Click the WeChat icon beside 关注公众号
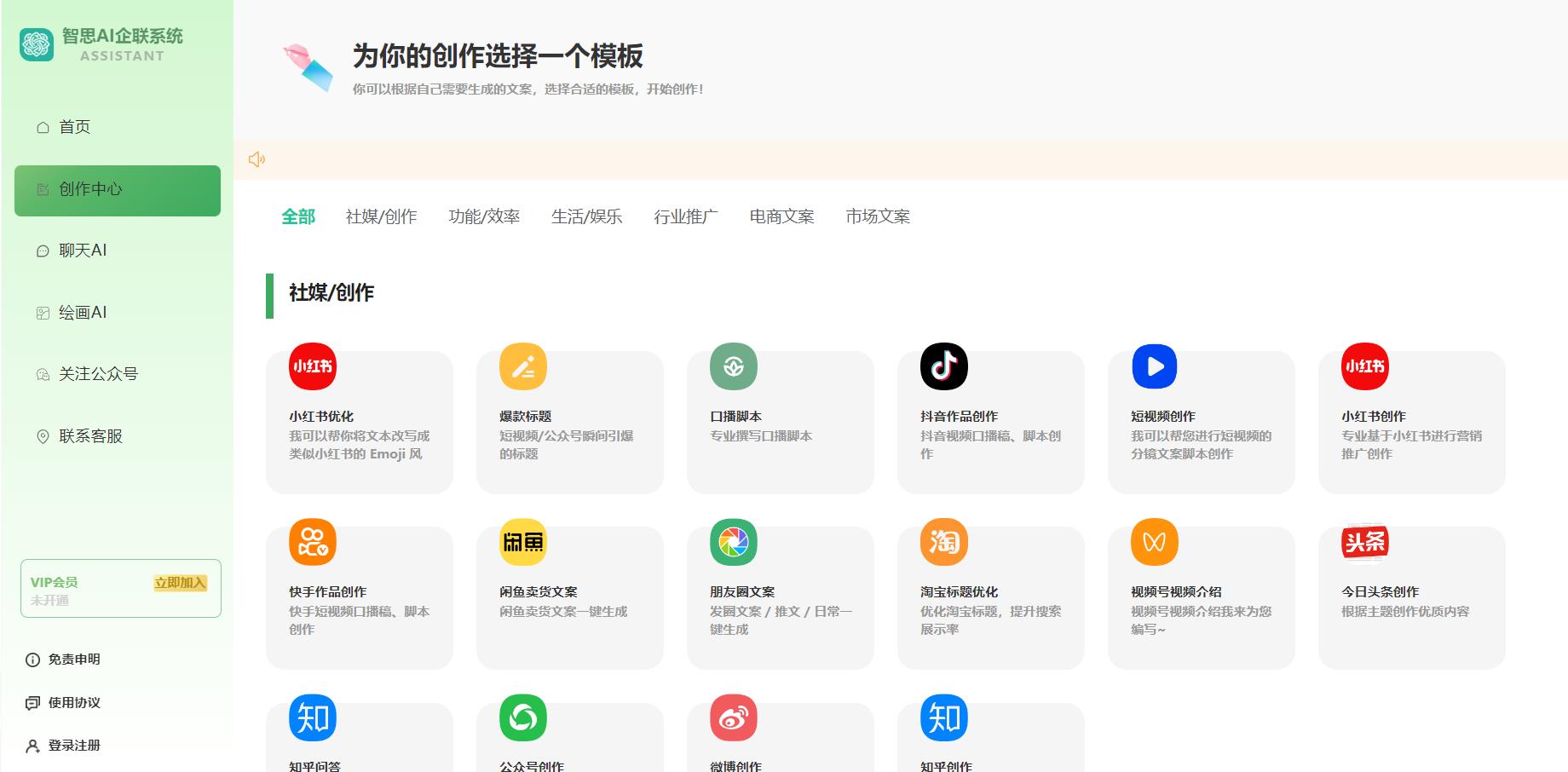1568x772 pixels. 43,375
